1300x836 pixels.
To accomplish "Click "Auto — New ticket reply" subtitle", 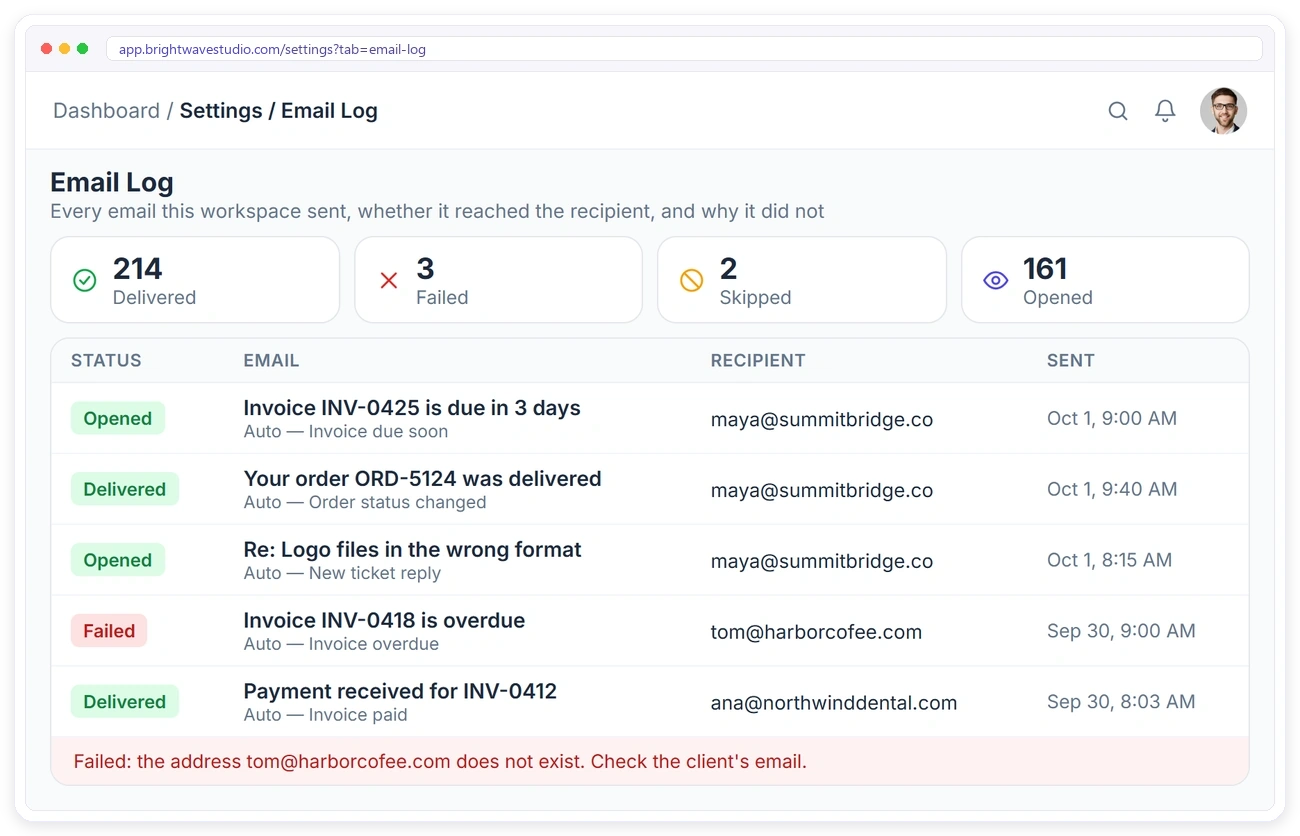I will (342, 574).
